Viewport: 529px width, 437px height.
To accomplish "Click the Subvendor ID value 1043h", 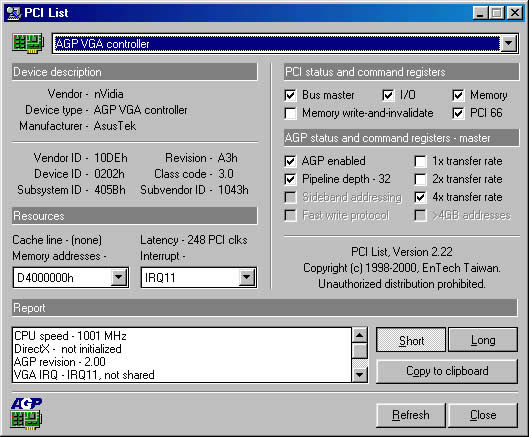I will pyautogui.click(x=233, y=190).
